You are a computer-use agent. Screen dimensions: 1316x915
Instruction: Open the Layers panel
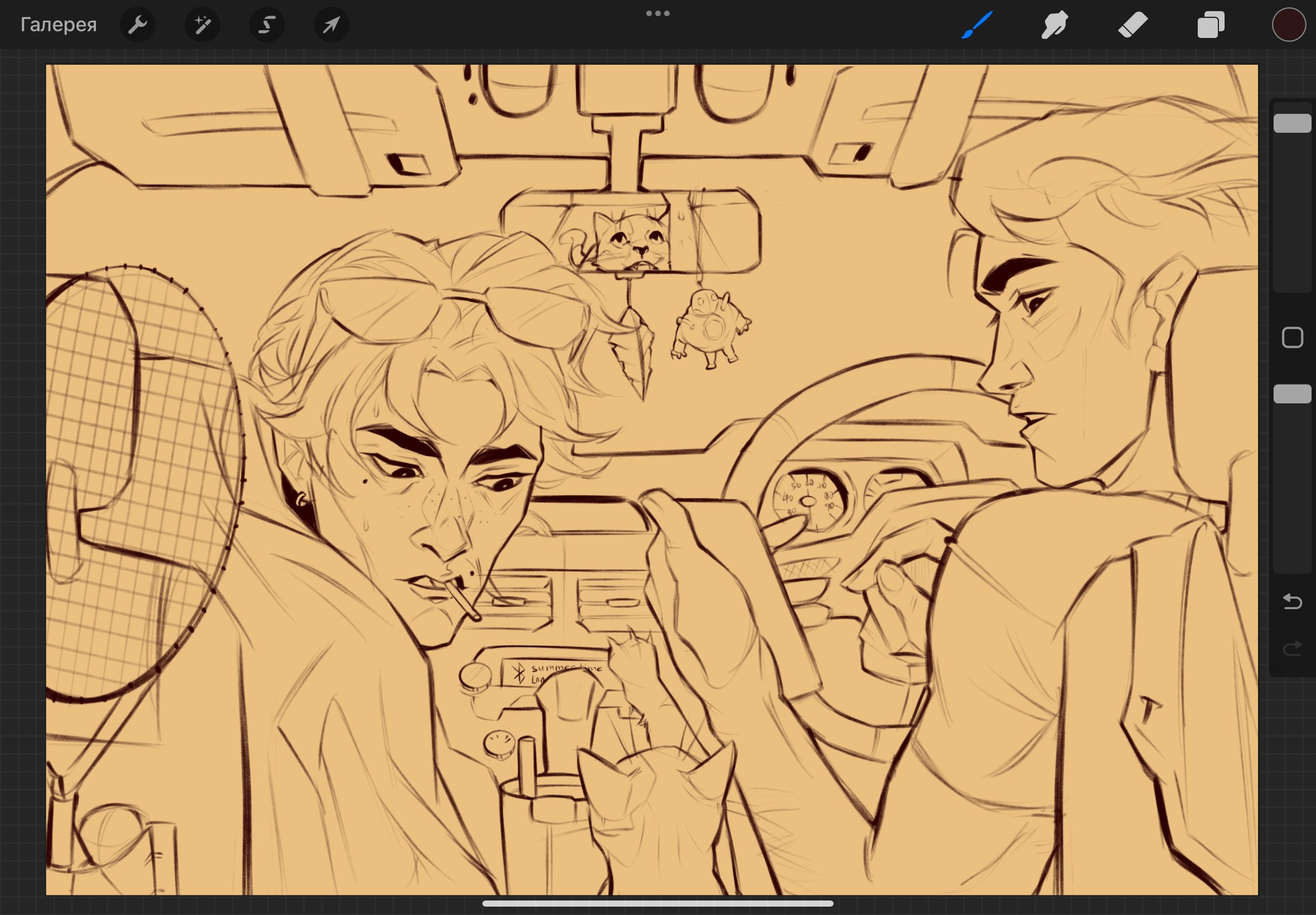[x=1211, y=25]
